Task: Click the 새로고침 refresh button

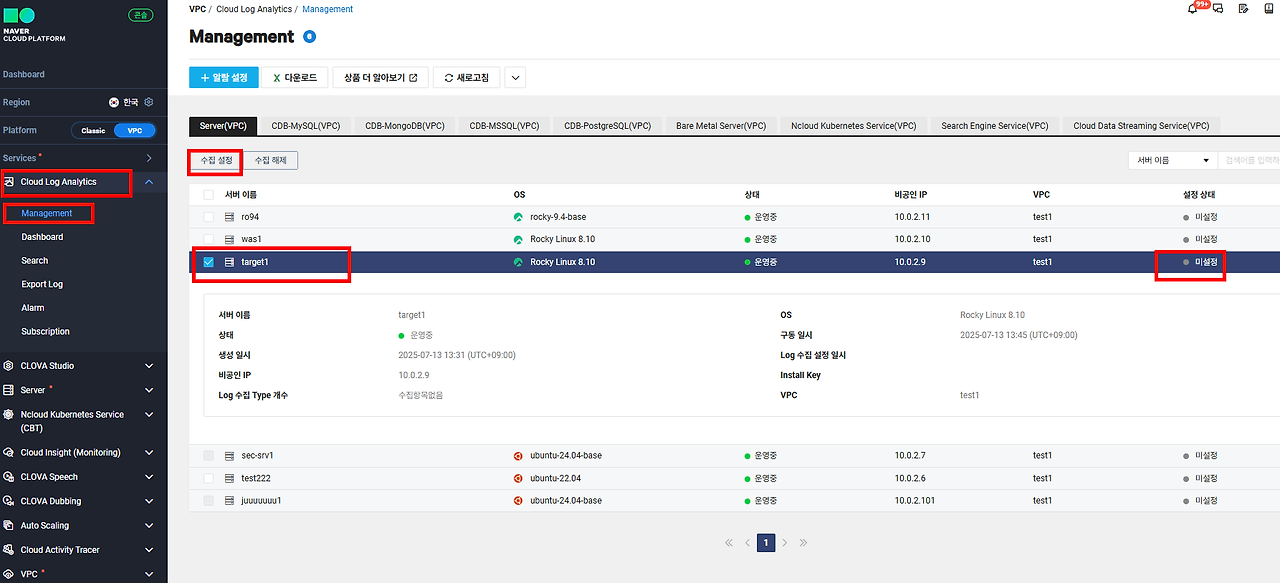Action: pyautogui.click(x=466, y=77)
